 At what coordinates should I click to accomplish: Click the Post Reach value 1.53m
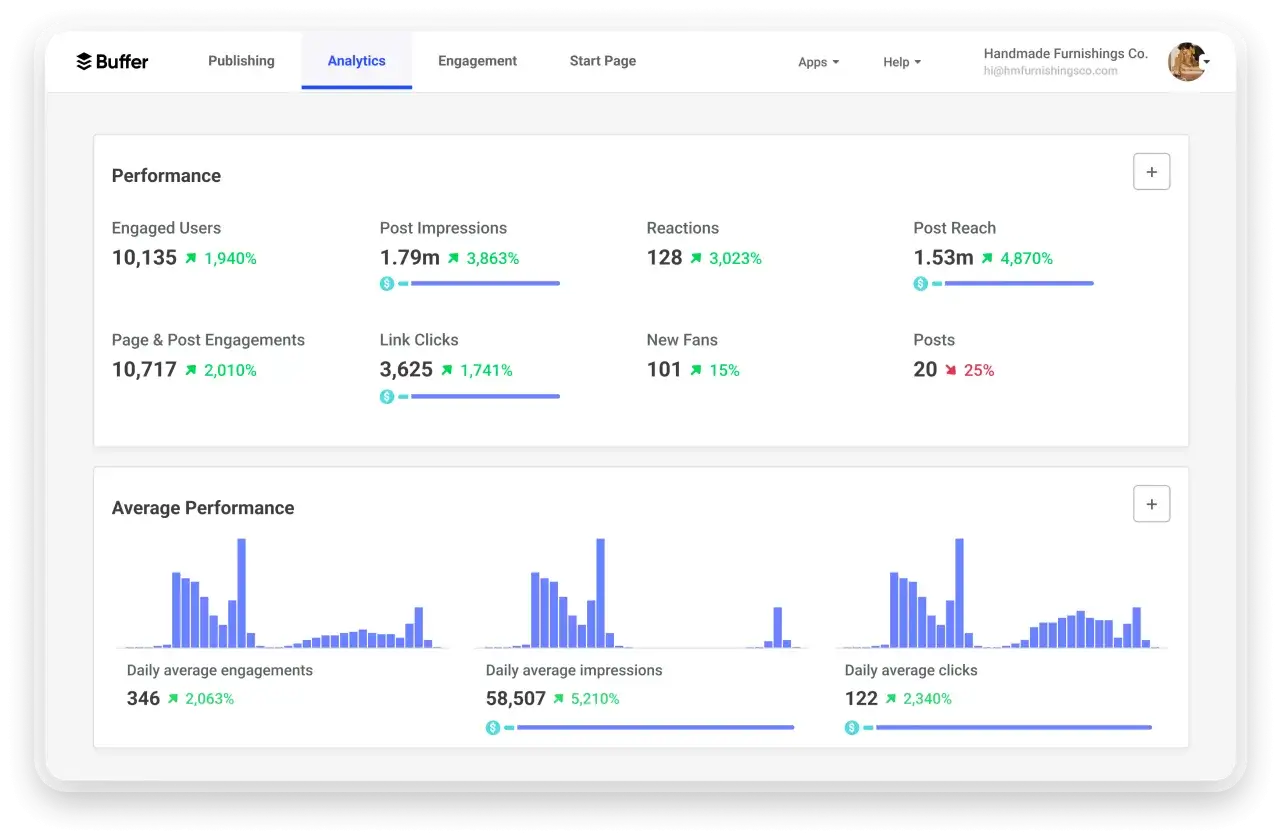click(943, 257)
